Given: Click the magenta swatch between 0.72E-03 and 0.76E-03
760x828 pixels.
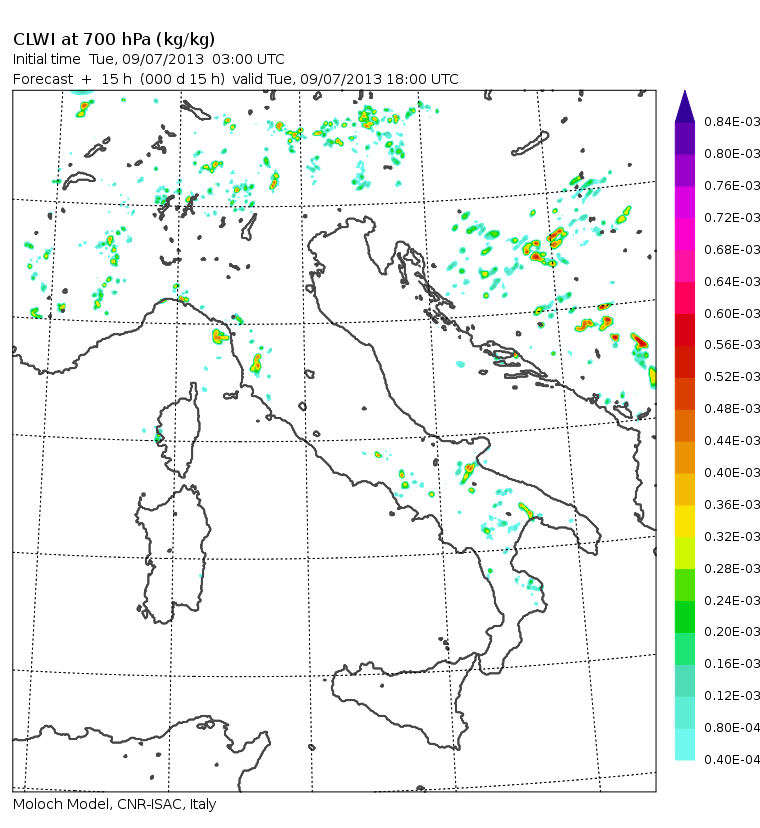Looking at the screenshot, I should 684,202.
